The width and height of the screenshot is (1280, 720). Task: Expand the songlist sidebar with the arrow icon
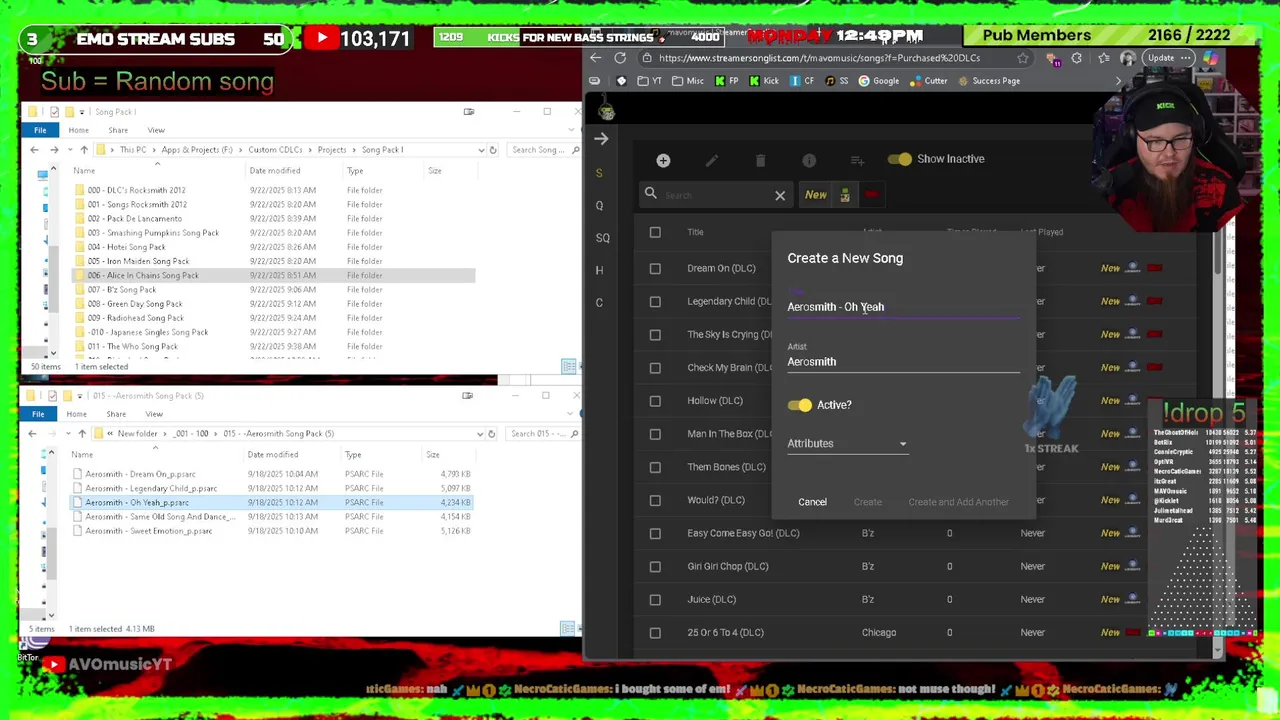point(600,139)
